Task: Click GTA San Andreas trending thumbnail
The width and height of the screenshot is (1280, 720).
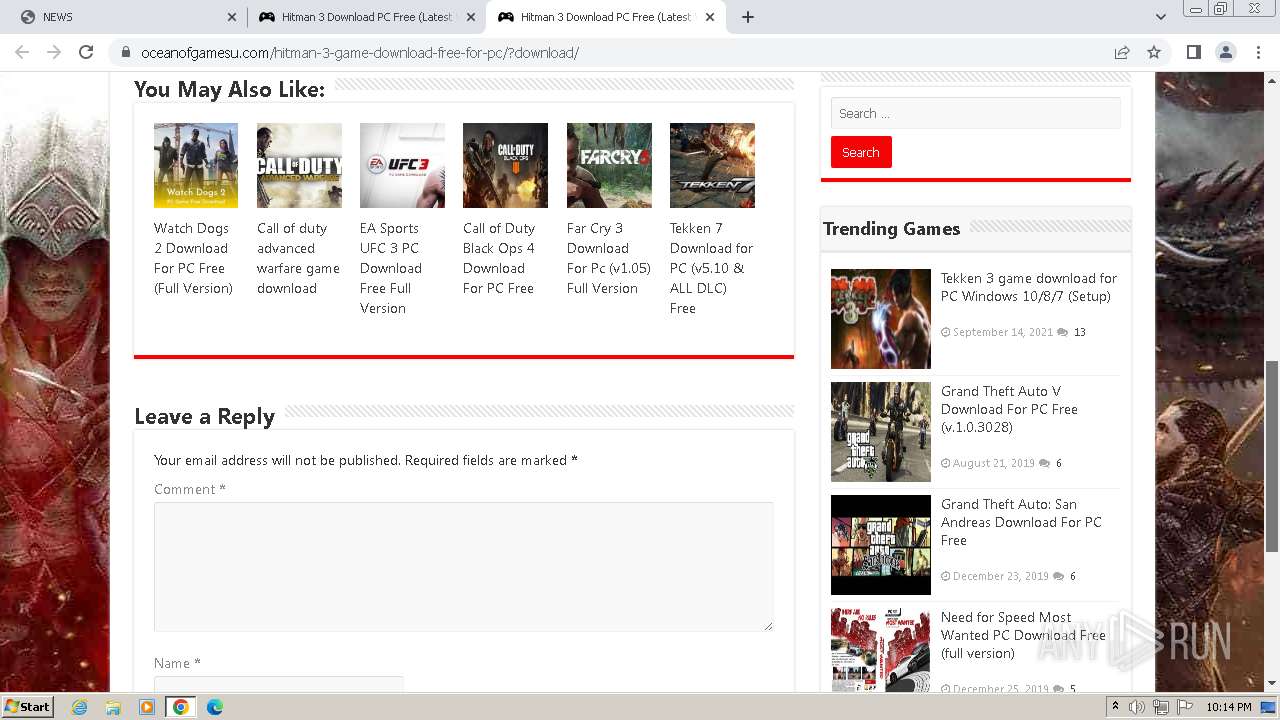Action: pos(881,545)
